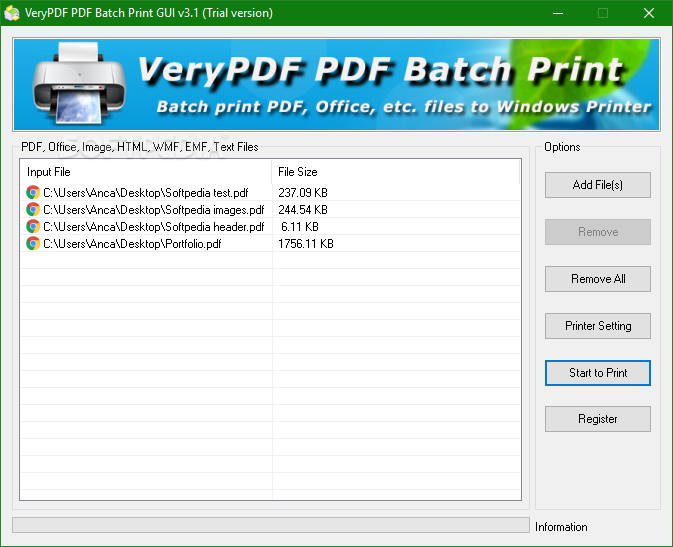Click the Chrome icon beside Softpedia header.pdf
The height and width of the screenshot is (547, 673).
point(33,226)
